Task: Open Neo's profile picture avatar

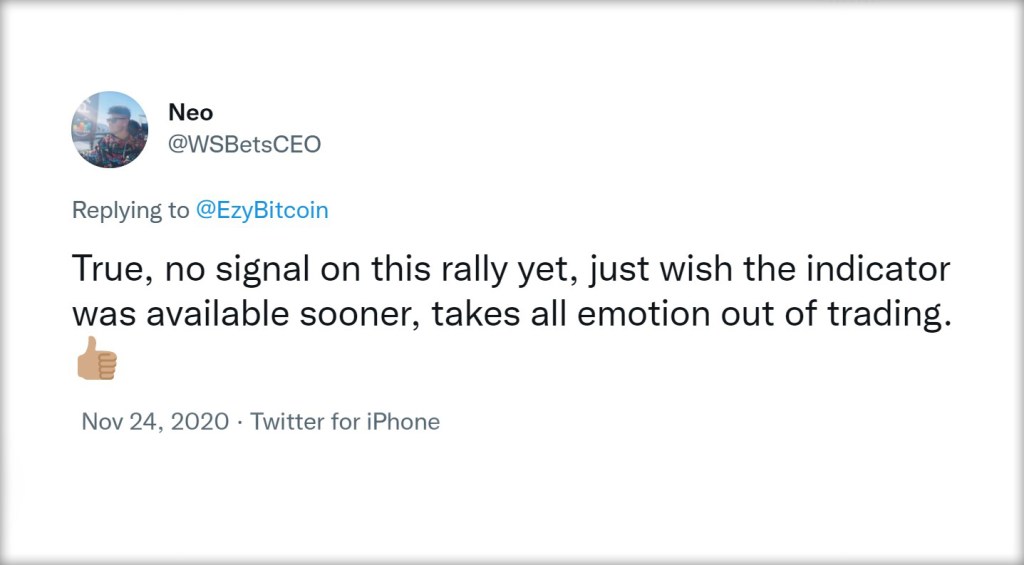Action: pos(110,129)
